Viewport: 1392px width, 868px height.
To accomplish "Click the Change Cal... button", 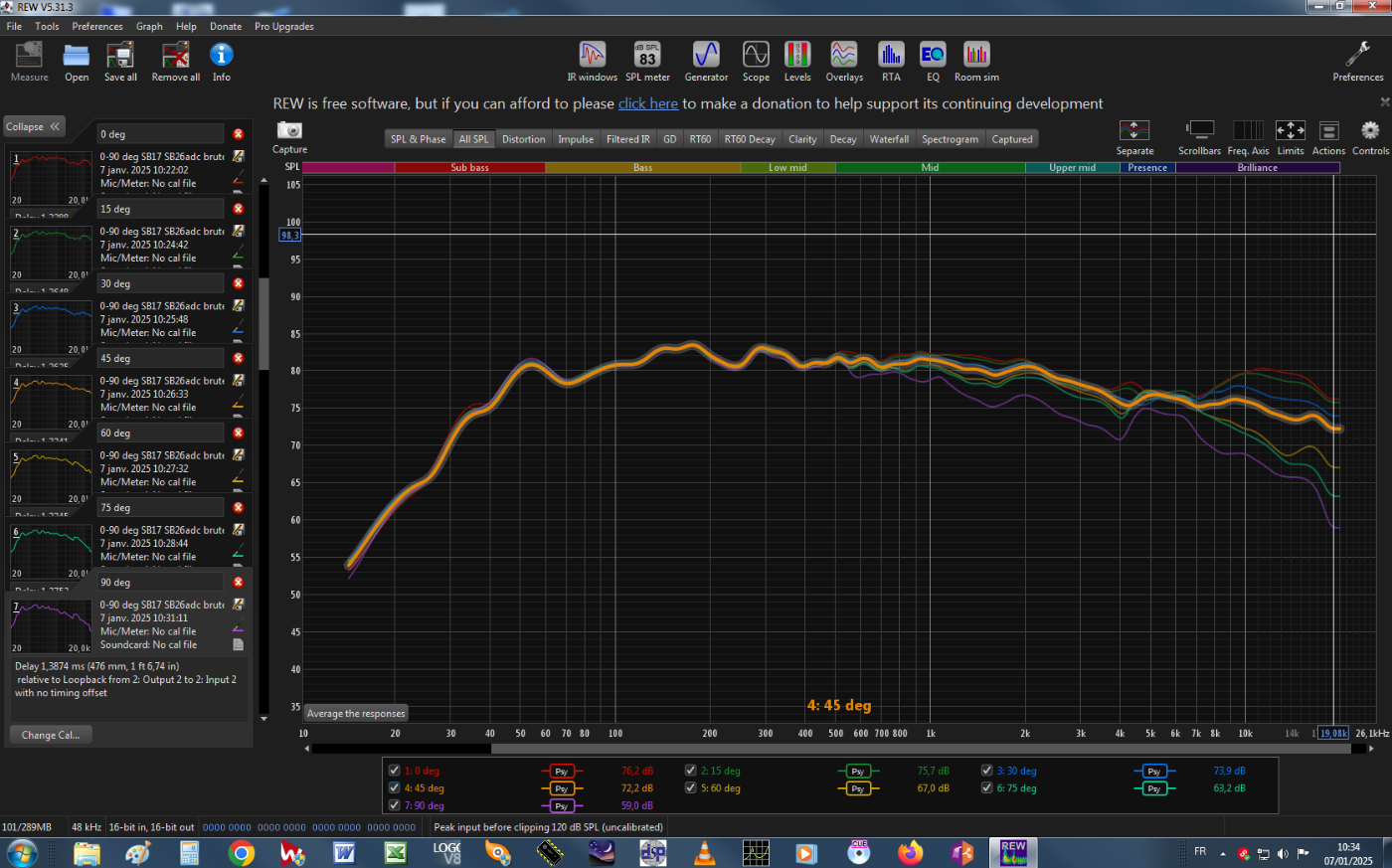I will 51,735.
